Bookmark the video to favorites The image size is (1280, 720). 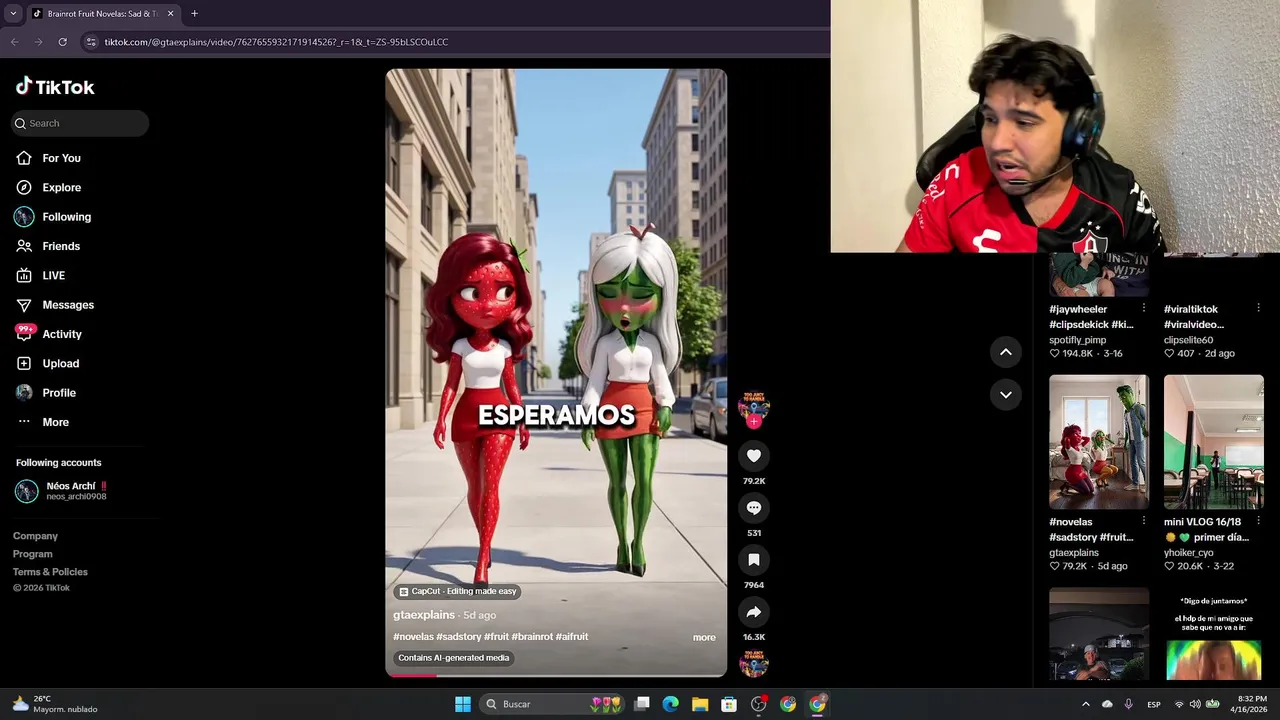(754, 560)
